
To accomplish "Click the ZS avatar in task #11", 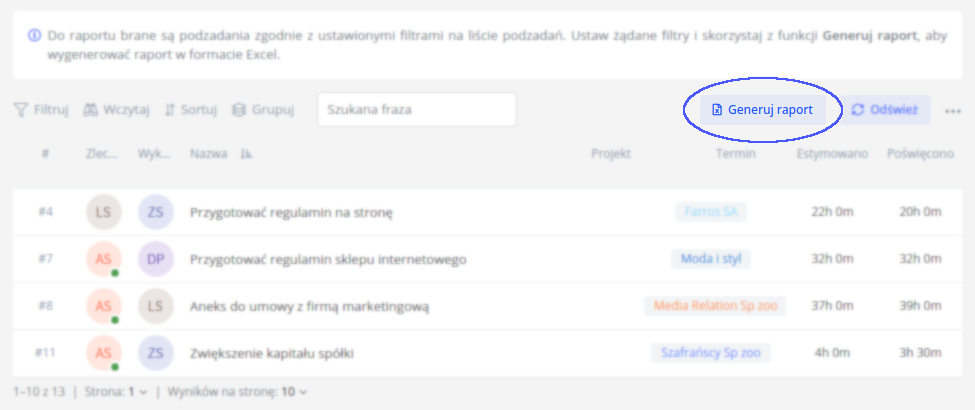I will pyautogui.click(x=155, y=353).
